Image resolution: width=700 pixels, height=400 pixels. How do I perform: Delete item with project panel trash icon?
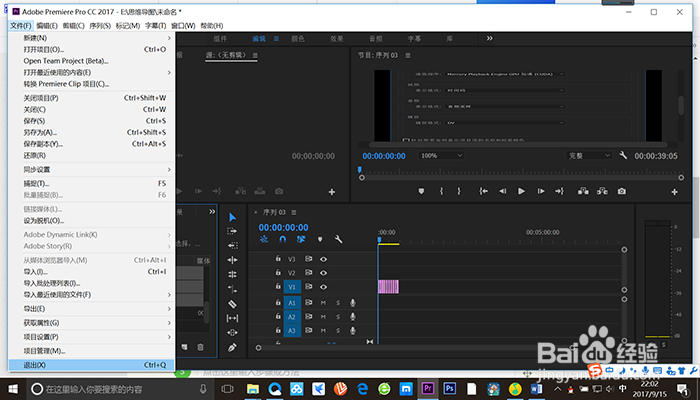(200, 347)
